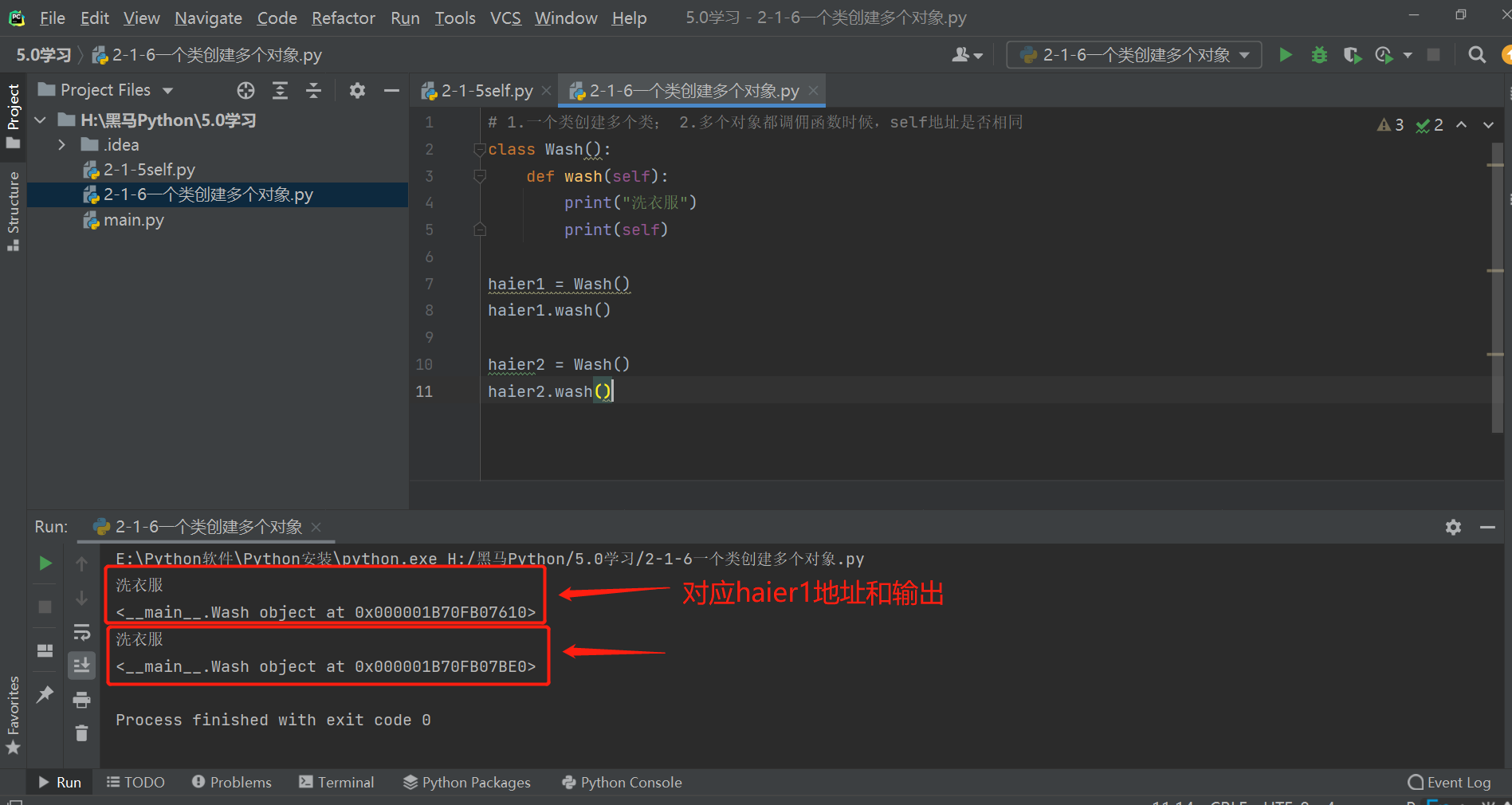Expand the .idea folder
The height and width of the screenshot is (805, 1512).
coord(62,145)
